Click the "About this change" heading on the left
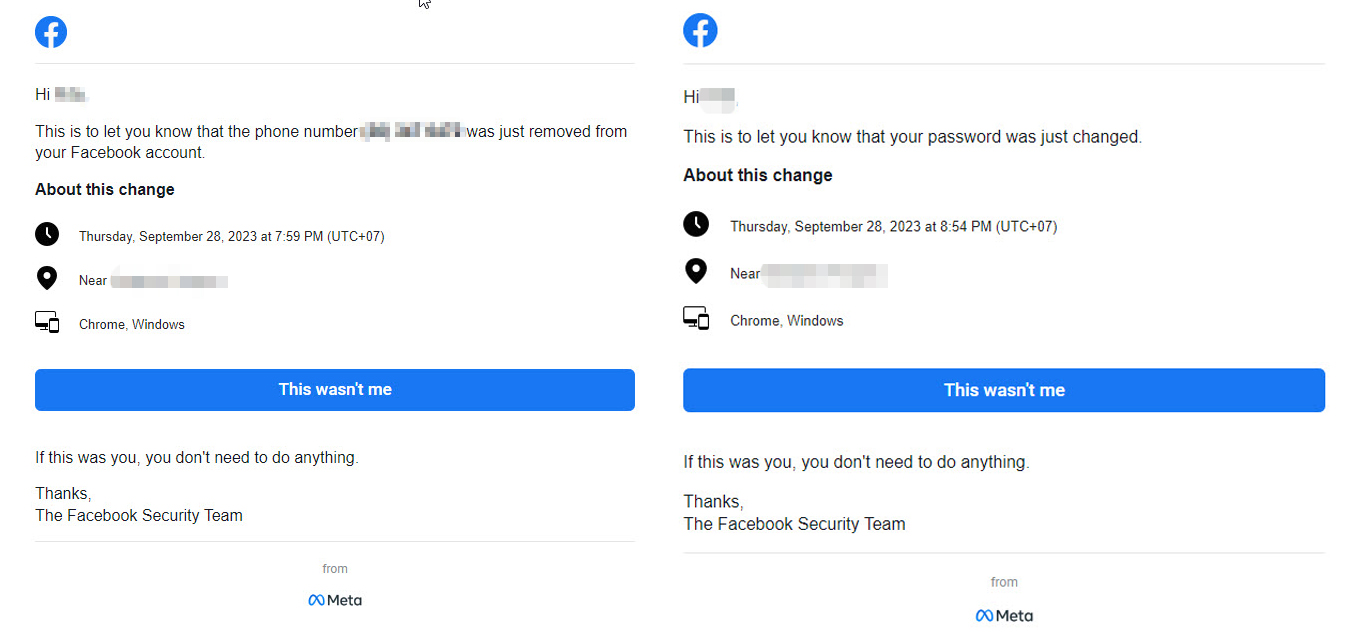Image resolution: width=1350 pixels, height=639 pixels. [x=105, y=190]
